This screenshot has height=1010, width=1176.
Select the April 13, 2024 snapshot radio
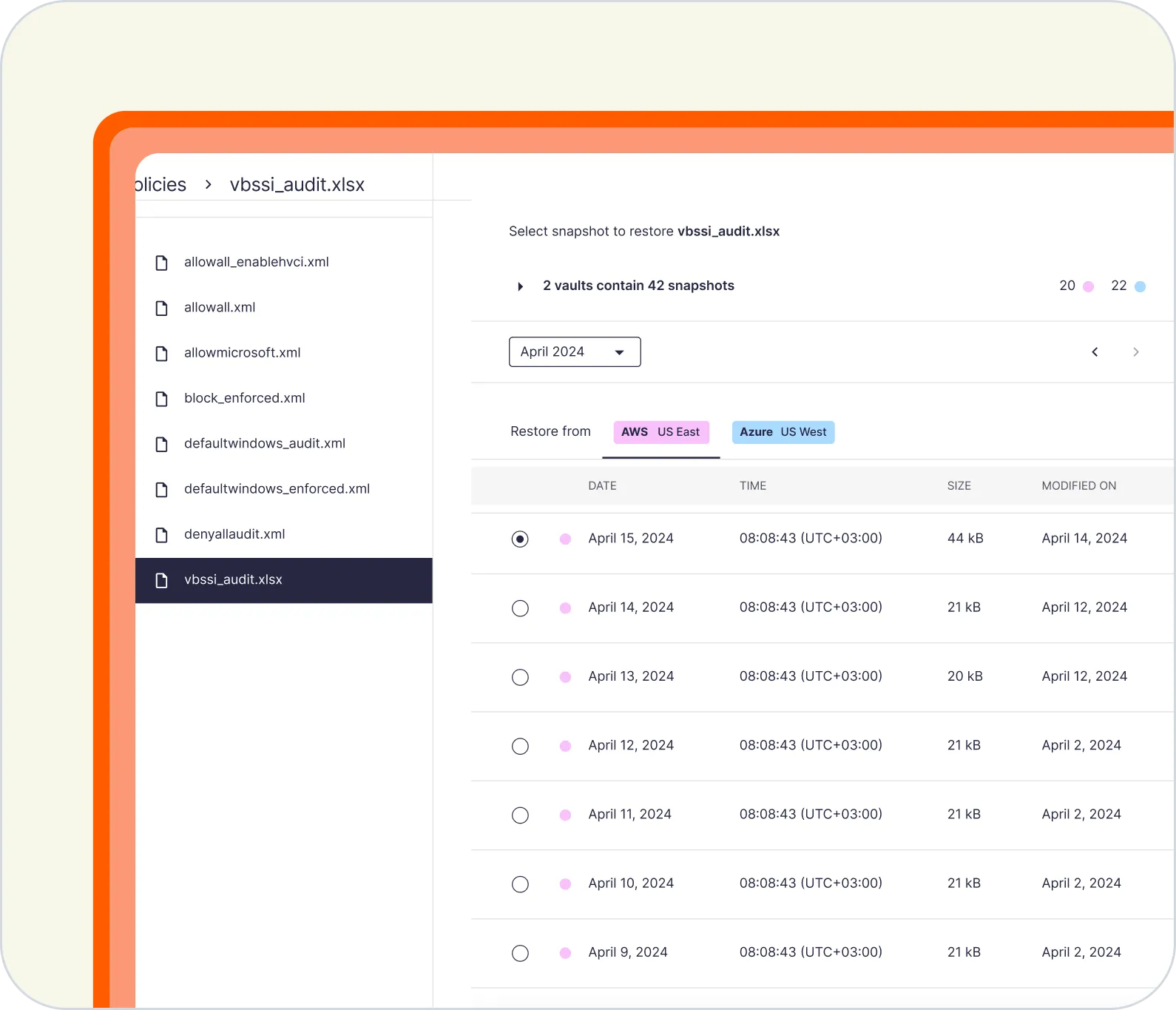click(x=520, y=677)
